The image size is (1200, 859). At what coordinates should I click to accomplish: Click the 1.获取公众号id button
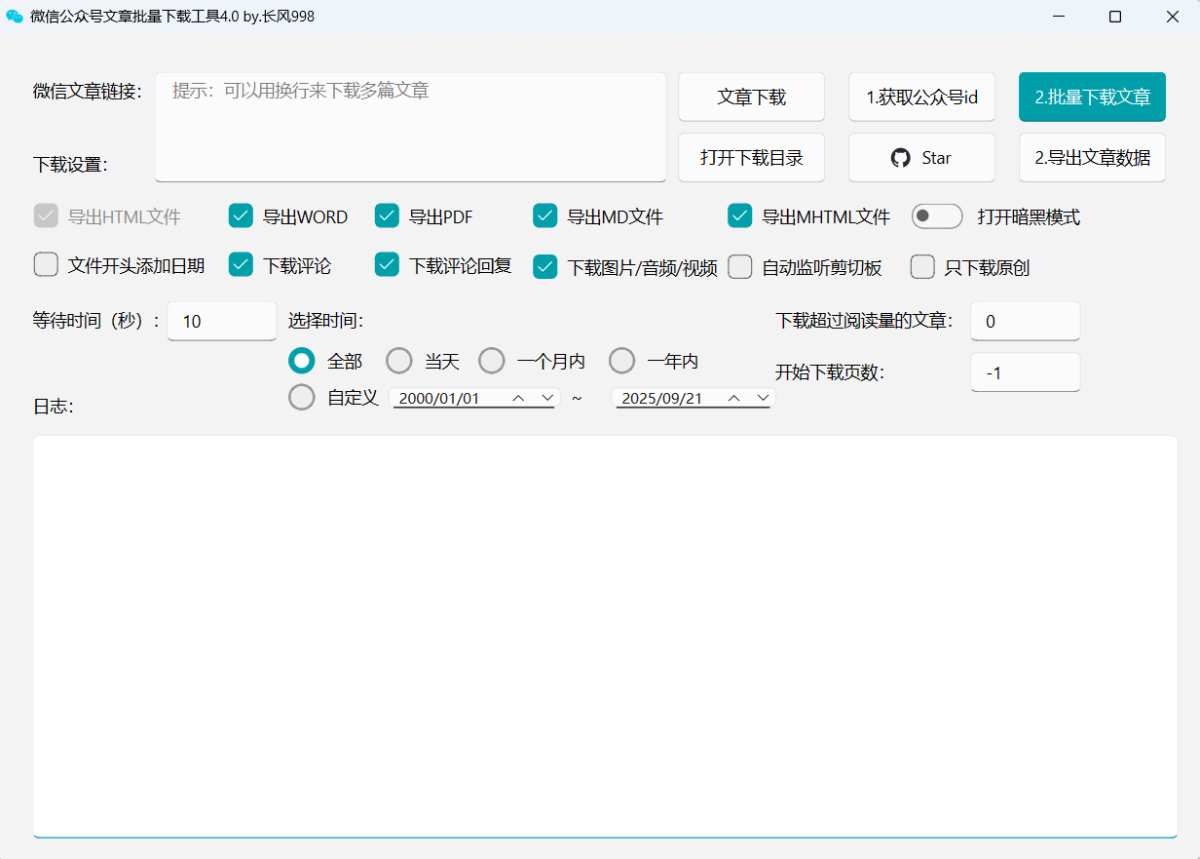921,97
